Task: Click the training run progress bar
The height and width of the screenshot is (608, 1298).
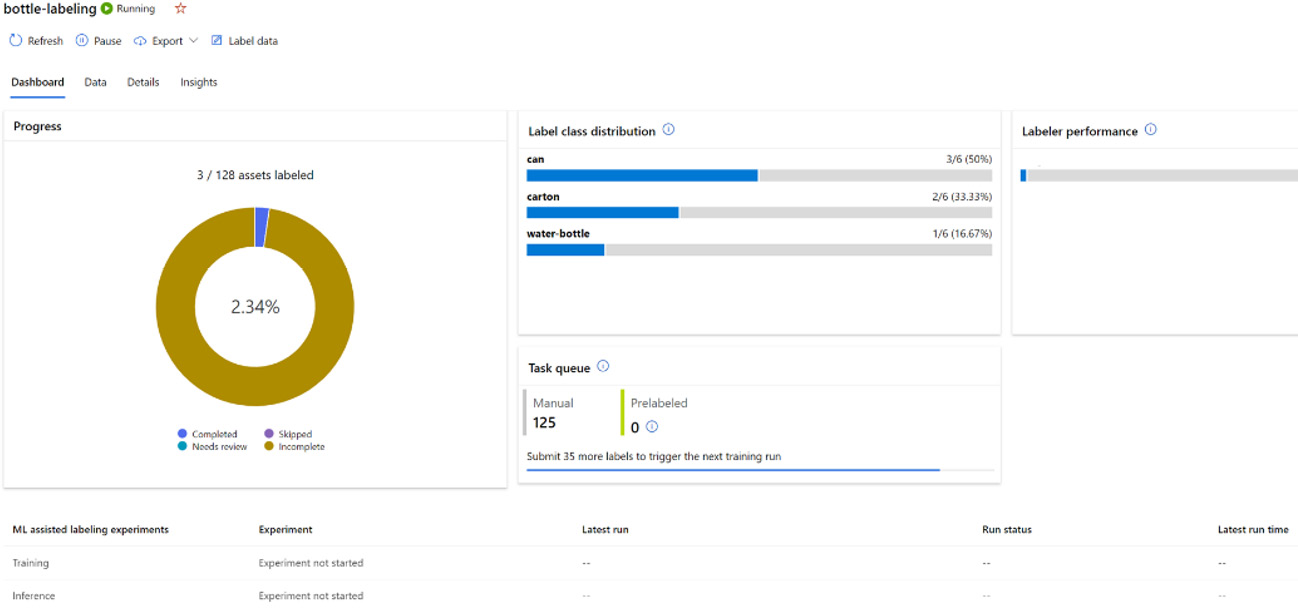Action: 760,469
